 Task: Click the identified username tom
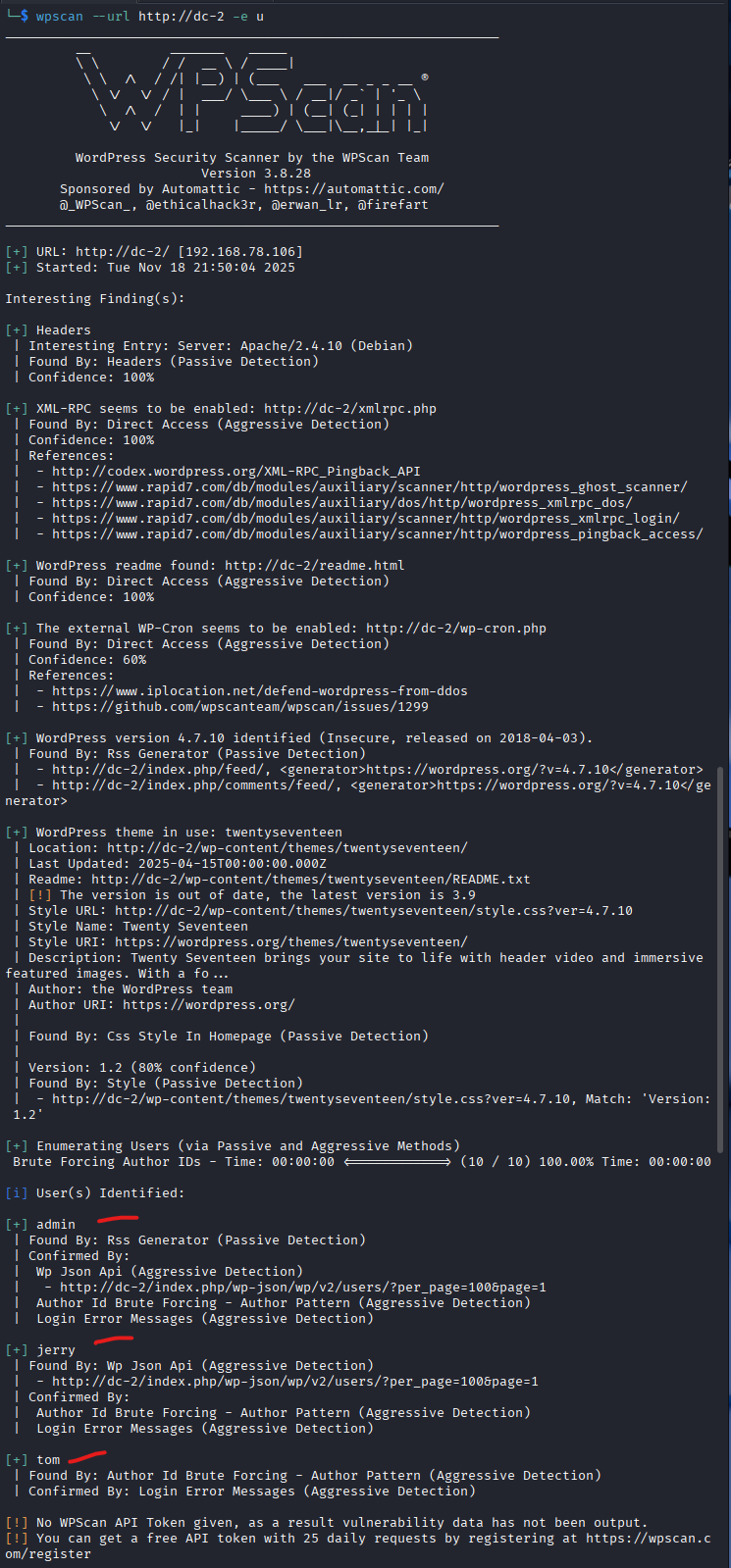coord(48,1460)
